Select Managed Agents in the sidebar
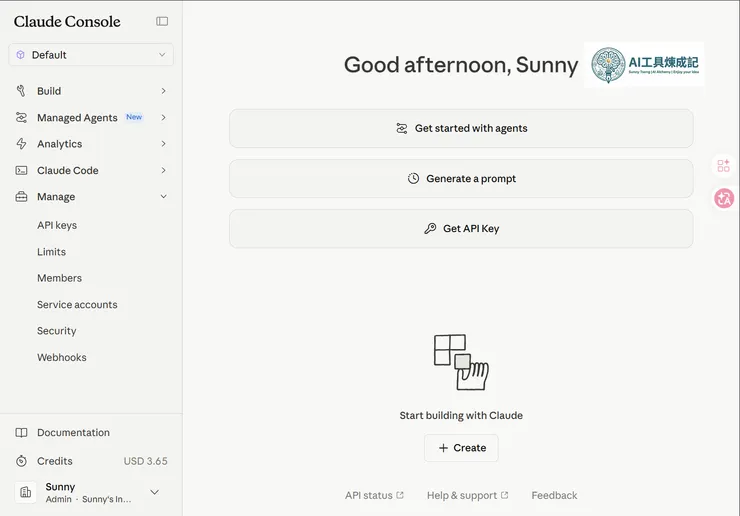This screenshot has width=740, height=516. click(77, 118)
